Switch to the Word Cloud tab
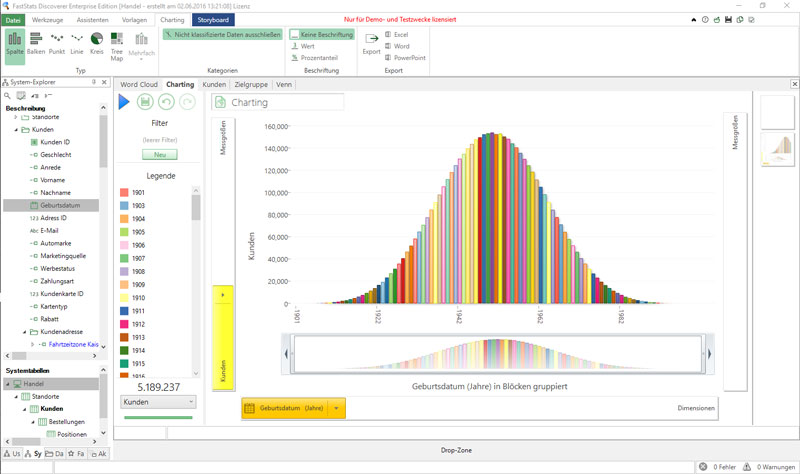The height and width of the screenshot is (474, 800). (139, 85)
